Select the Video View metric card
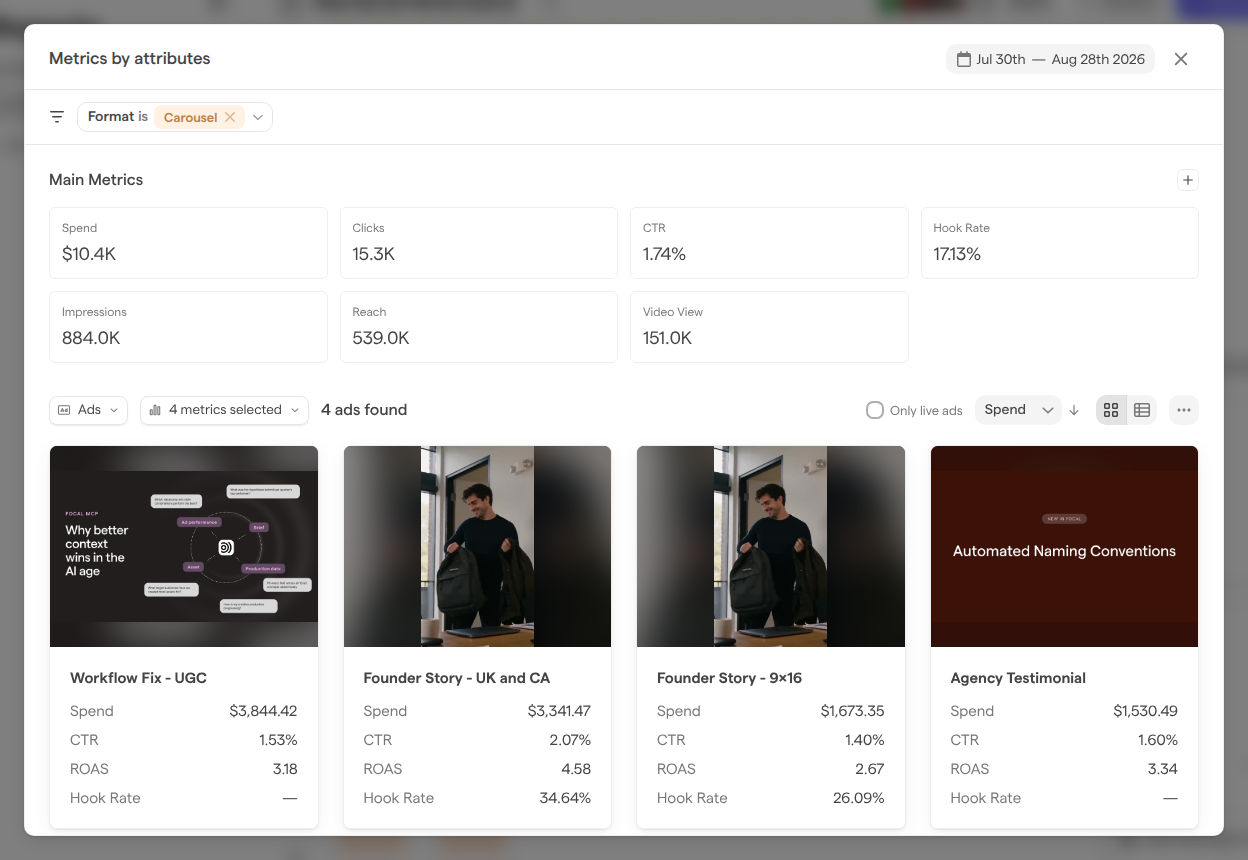Image resolution: width=1248 pixels, height=860 pixels. pos(769,327)
